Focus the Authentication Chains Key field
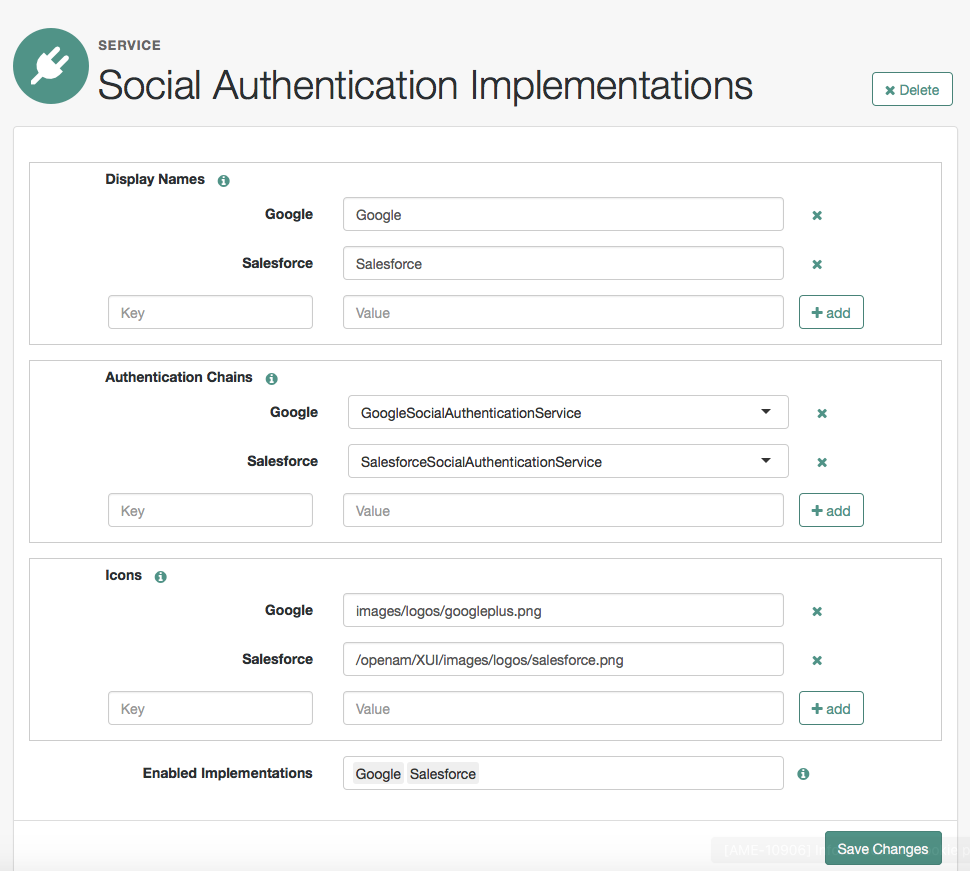Screen dimensions: 970x871 click(210, 510)
